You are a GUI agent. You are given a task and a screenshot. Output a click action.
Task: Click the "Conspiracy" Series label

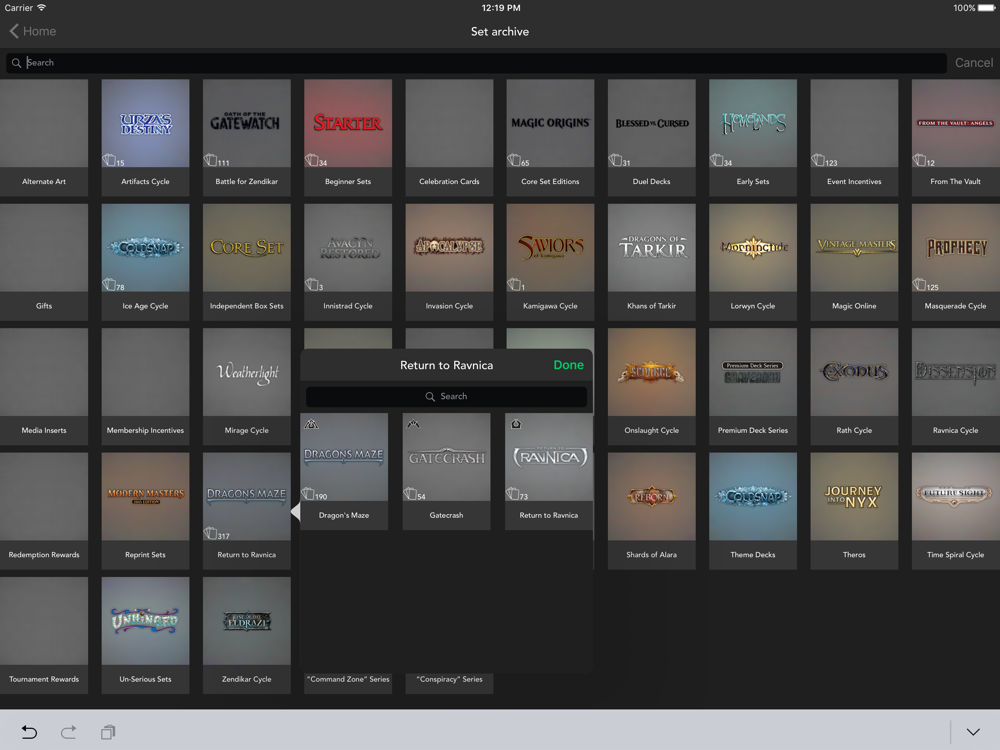coord(450,679)
